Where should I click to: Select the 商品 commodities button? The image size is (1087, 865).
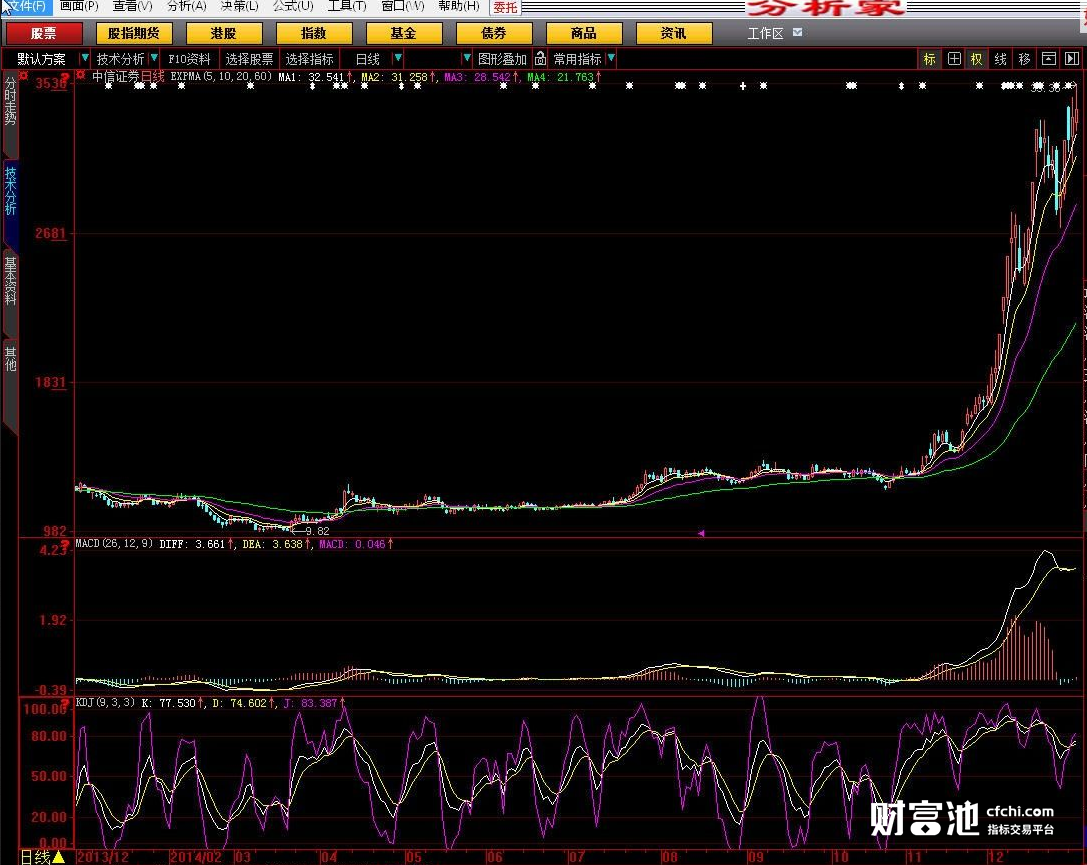pyautogui.click(x=584, y=33)
